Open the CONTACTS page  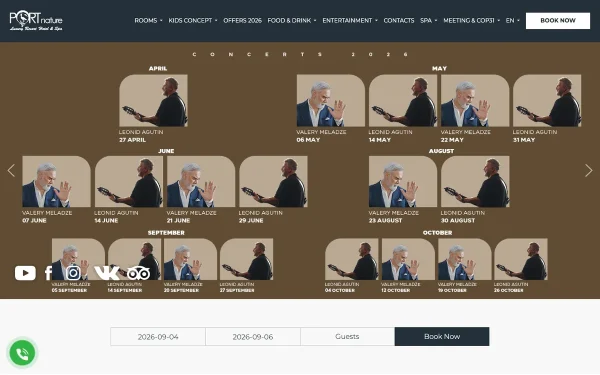pos(399,20)
